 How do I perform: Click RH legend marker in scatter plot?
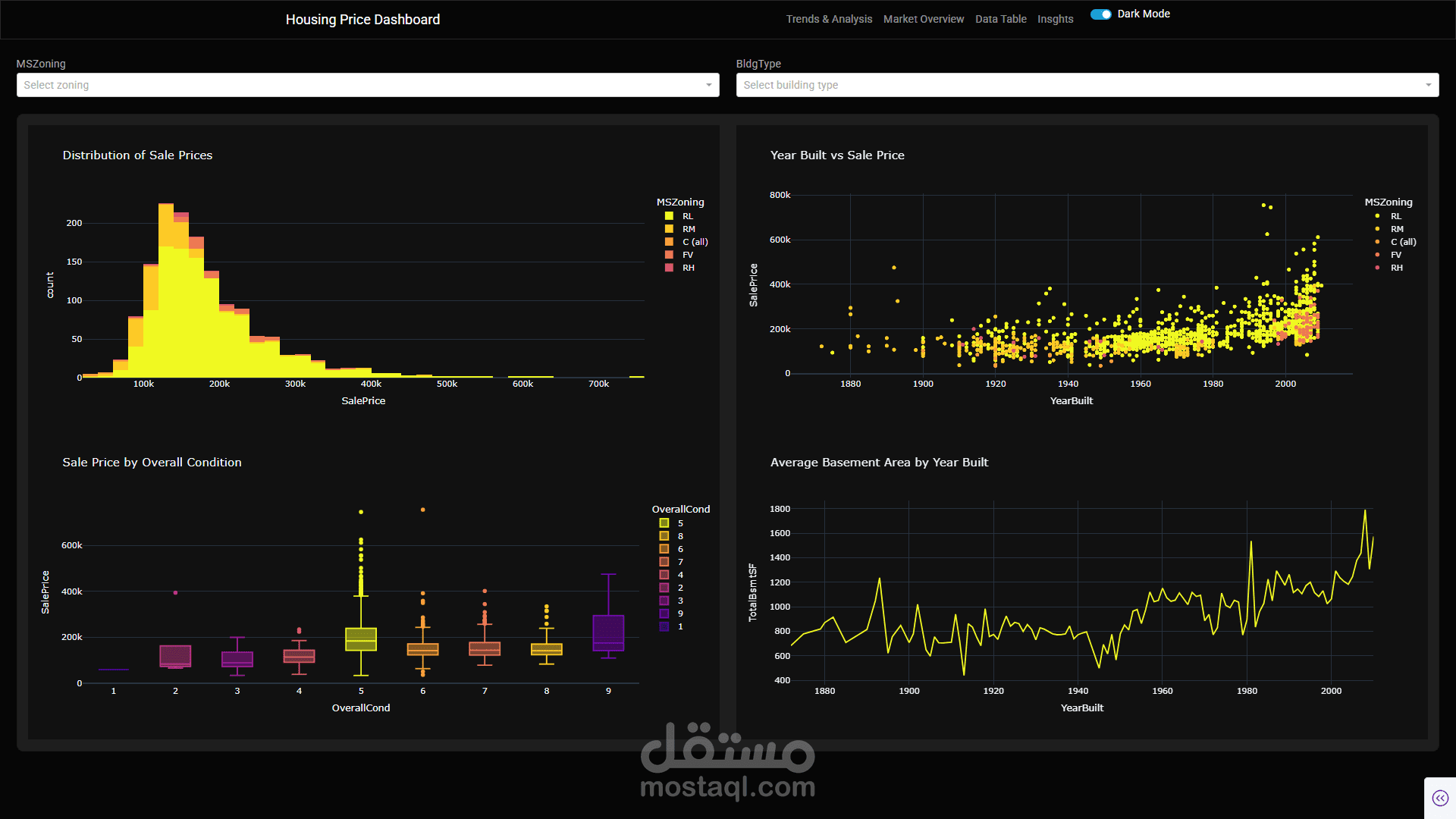[x=1377, y=268]
